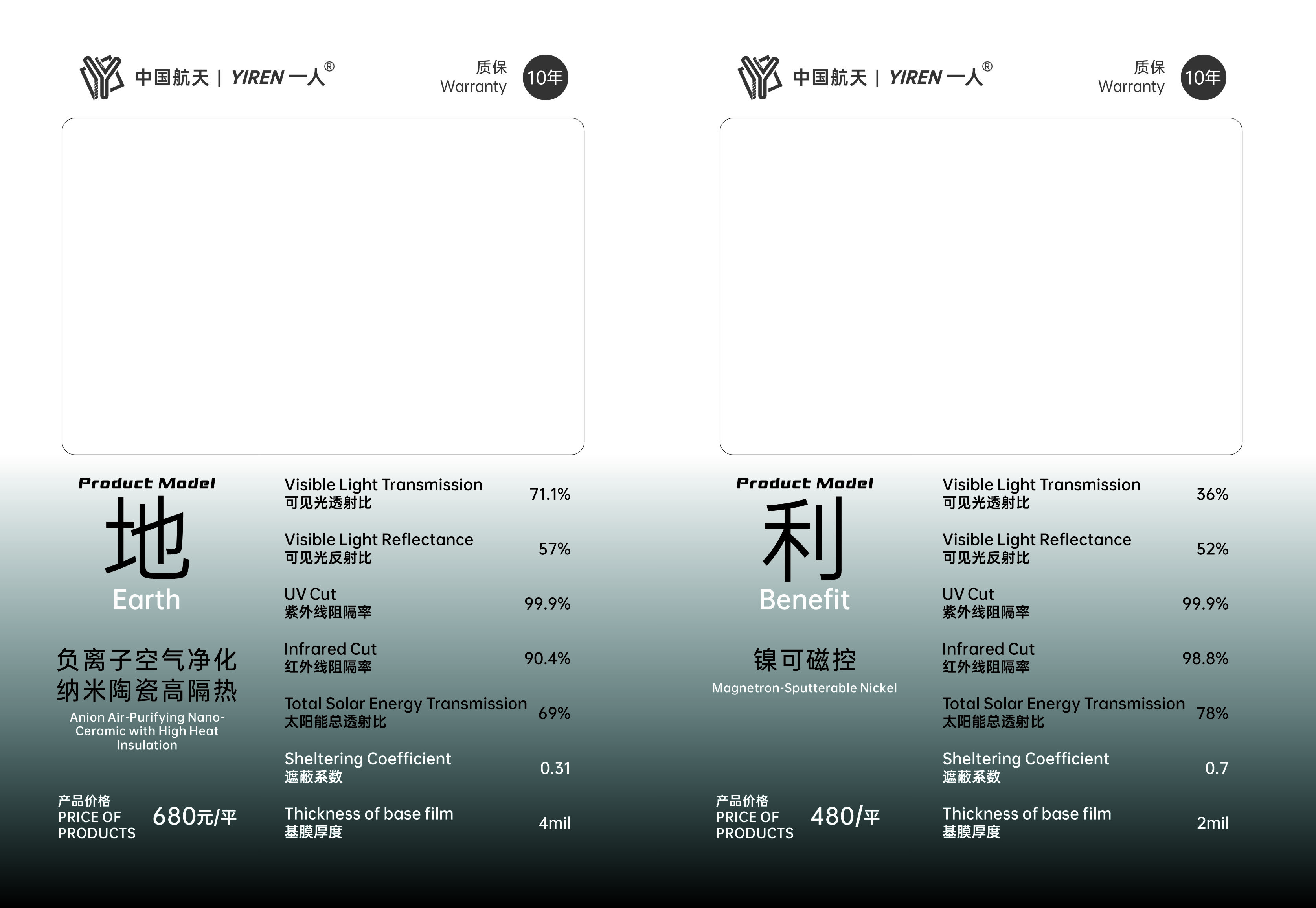Image resolution: width=1316 pixels, height=908 pixels.
Task: Click the YIREN logo on the left card
Action: click(102, 77)
